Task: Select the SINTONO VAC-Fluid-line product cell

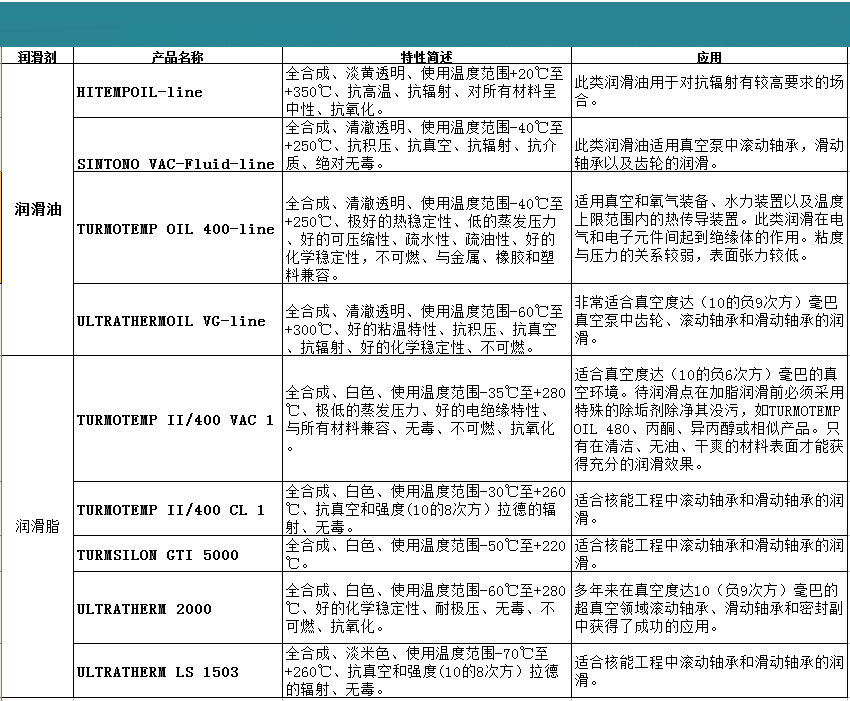Action: (178, 145)
